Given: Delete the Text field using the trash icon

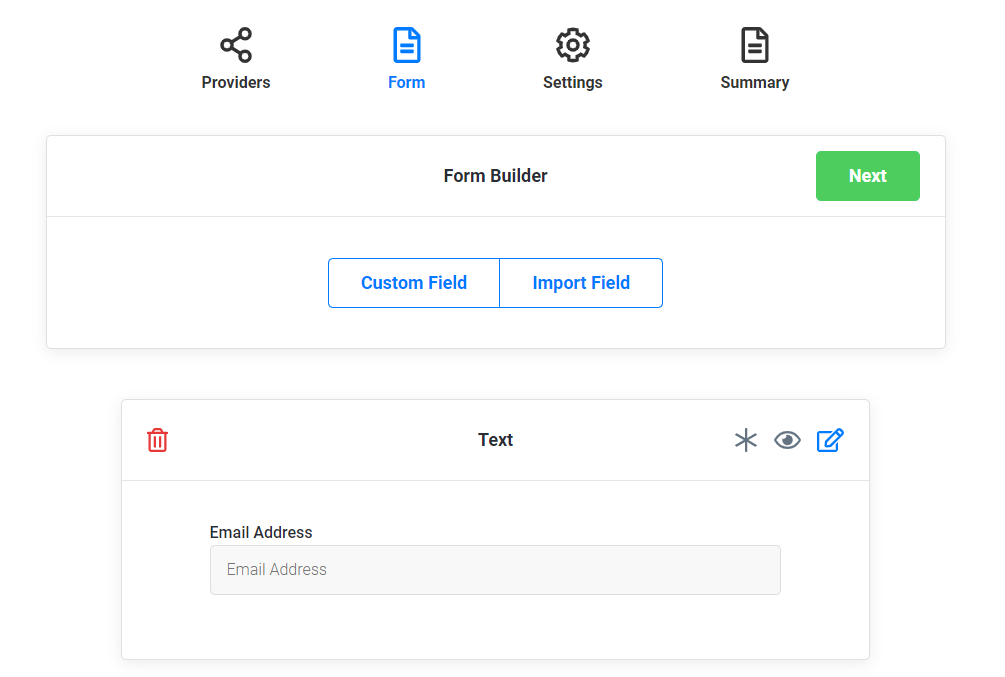Looking at the screenshot, I should click(157, 440).
